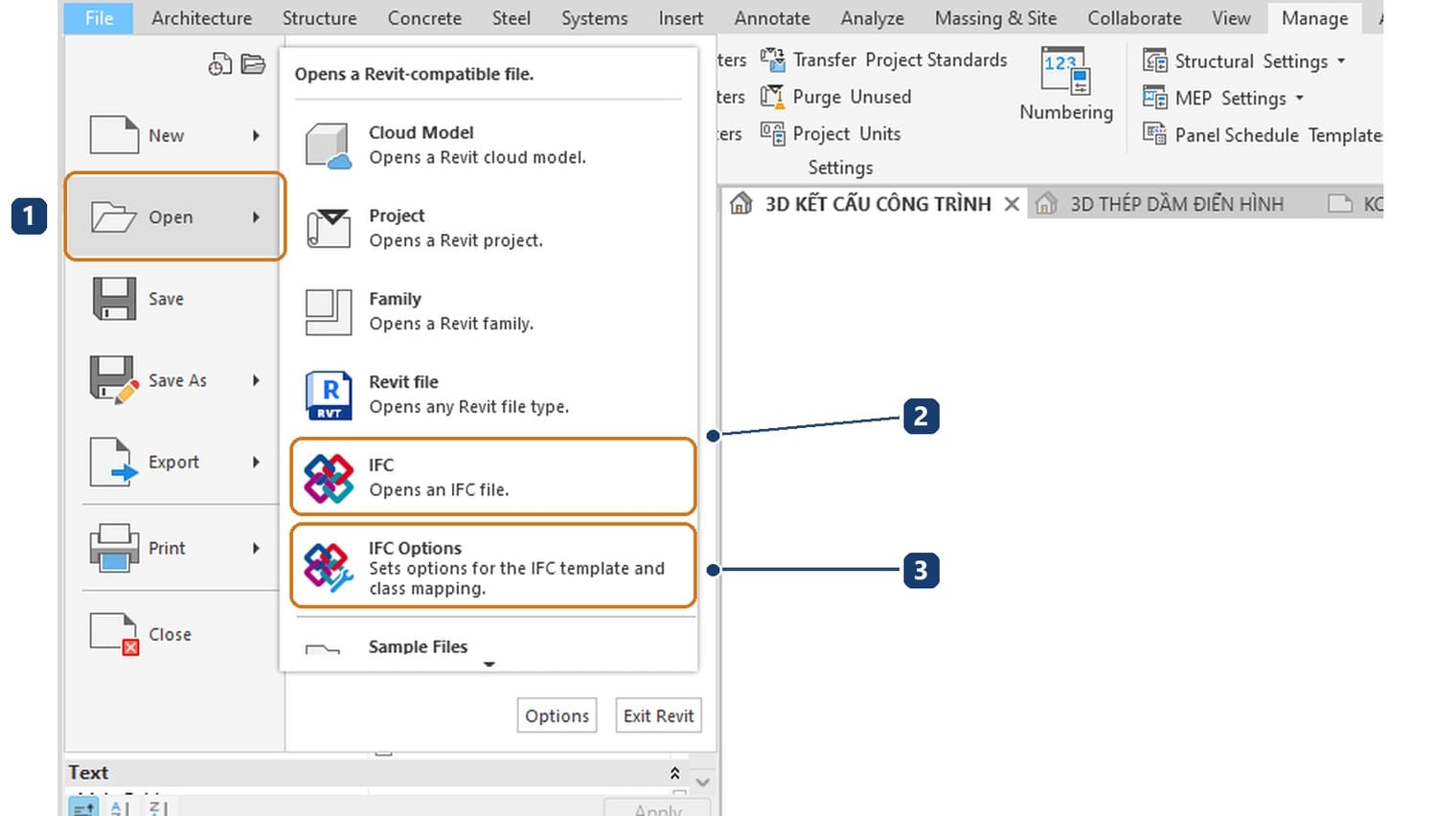Screen dimensions: 1456x816
Task: Click the Cloud Model icon
Action: 329,146
